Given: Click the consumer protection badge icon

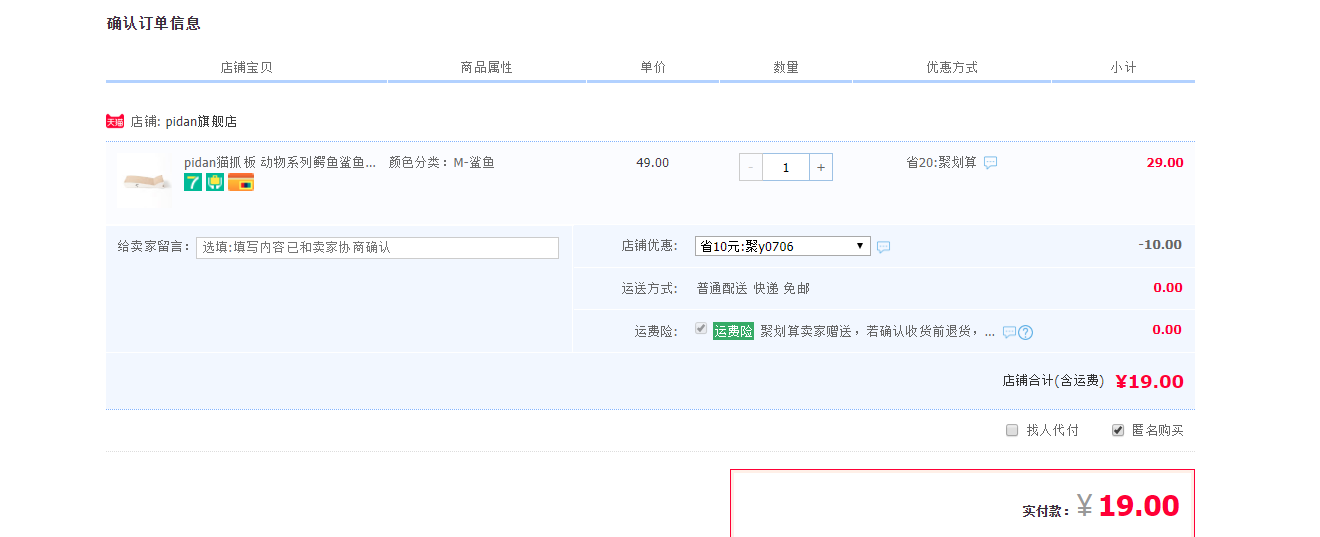Looking at the screenshot, I should (x=215, y=182).
